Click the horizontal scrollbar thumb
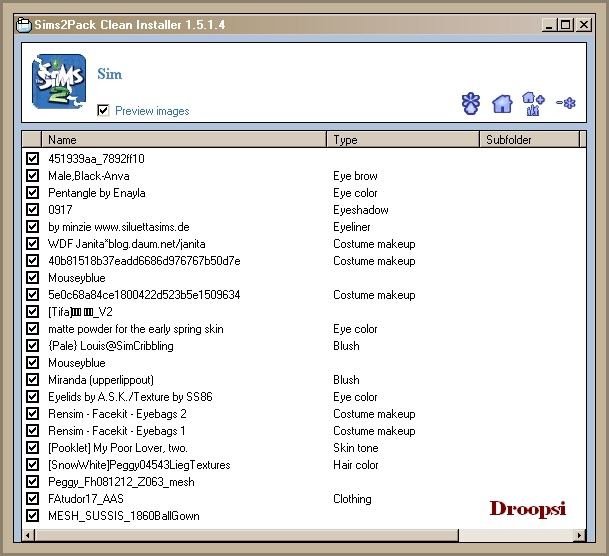Image resolution: width=609 pixels, height=556 pixels. pyautogui.click(x=247, y=535)
